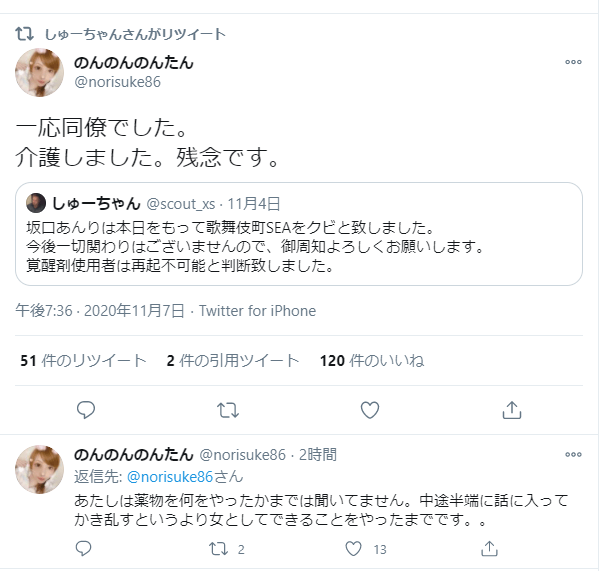Like the reply tweet with 13 likes
Screen dimensions: 607x571
(353, 548)
